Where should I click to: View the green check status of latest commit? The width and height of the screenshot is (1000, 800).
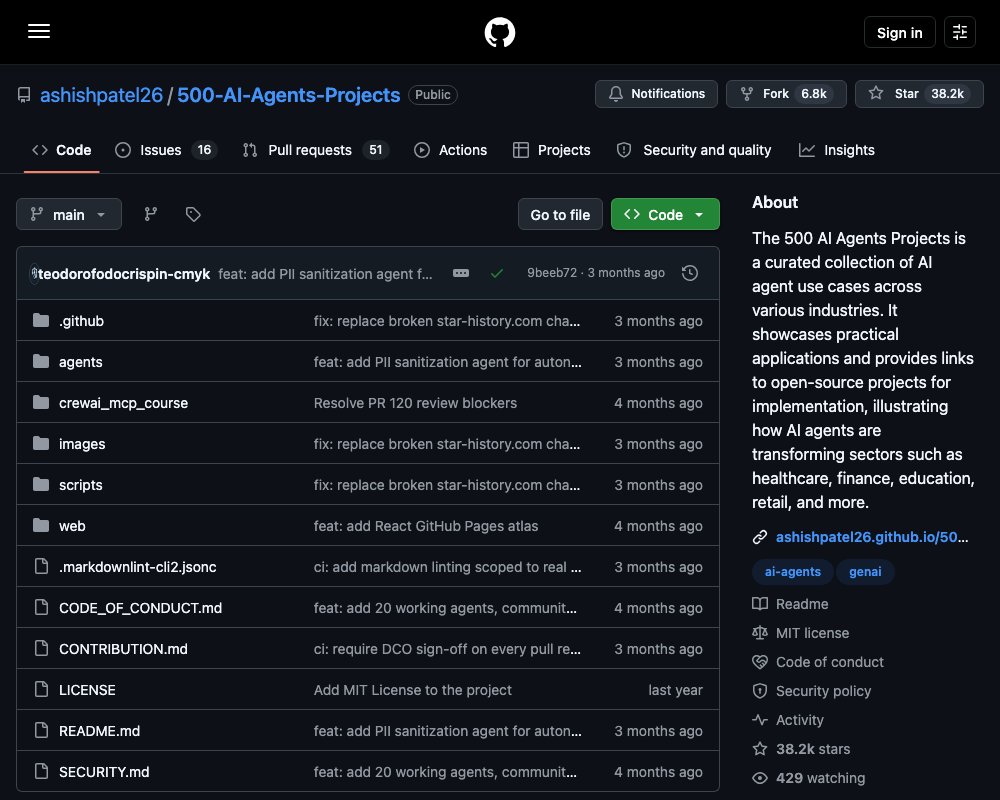(x=497, y=273)
